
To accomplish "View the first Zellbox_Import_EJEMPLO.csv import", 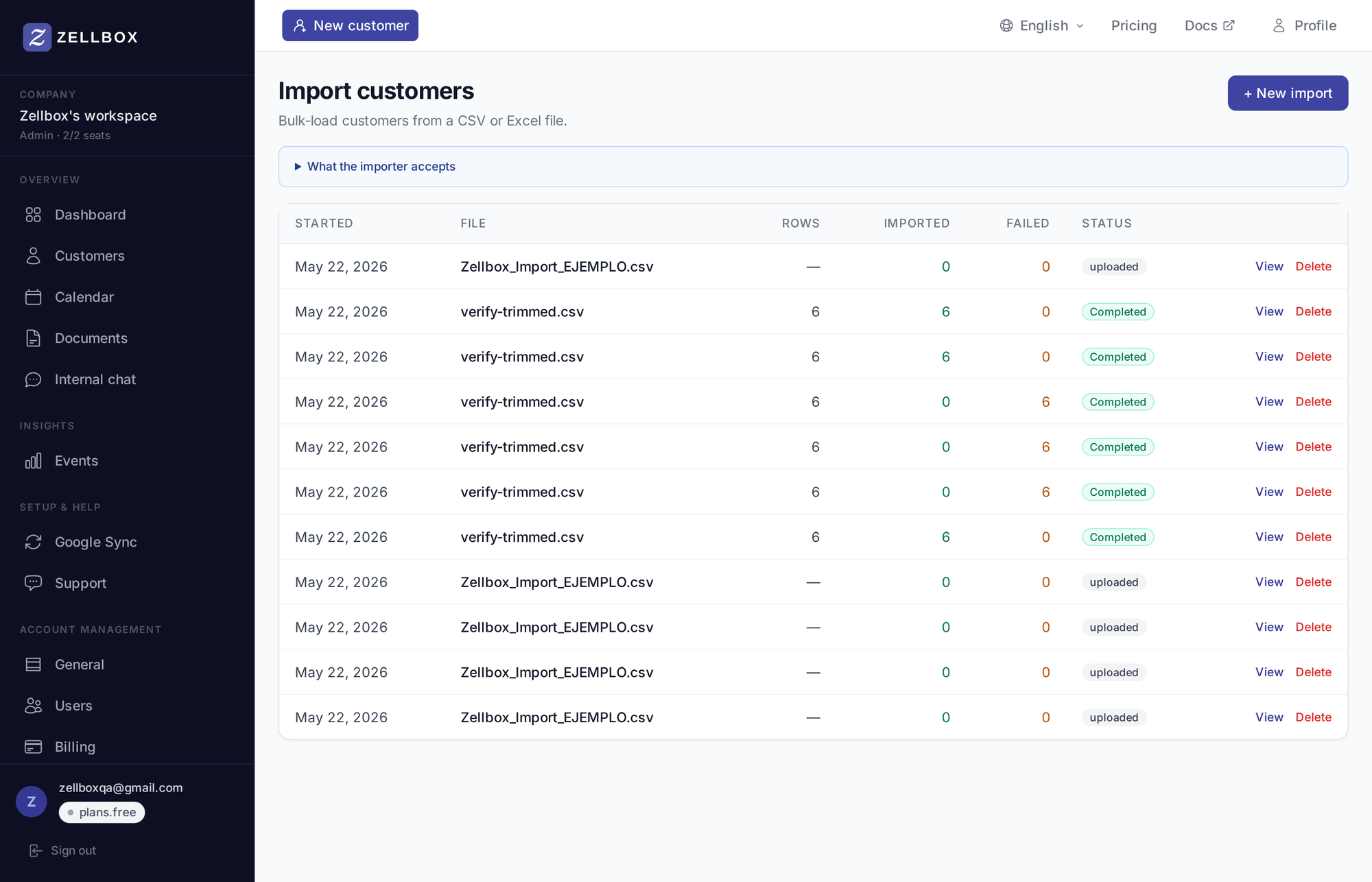I will tap(1269, 266).
